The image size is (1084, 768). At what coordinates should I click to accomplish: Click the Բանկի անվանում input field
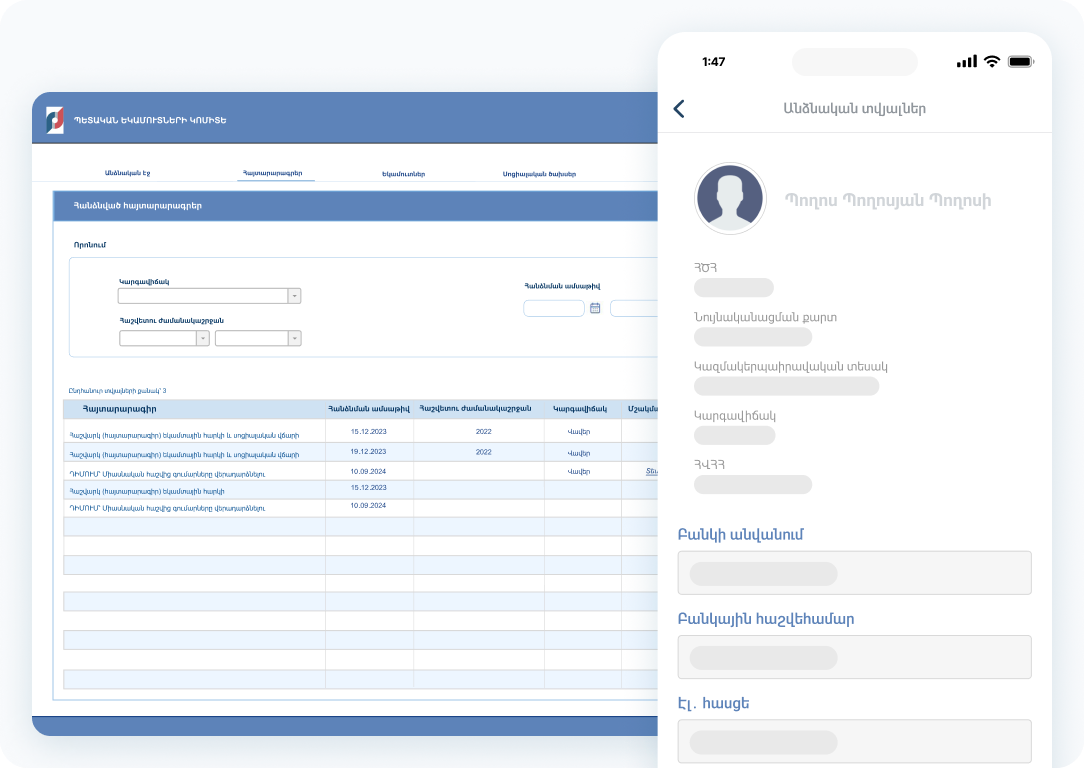[854, 573]
